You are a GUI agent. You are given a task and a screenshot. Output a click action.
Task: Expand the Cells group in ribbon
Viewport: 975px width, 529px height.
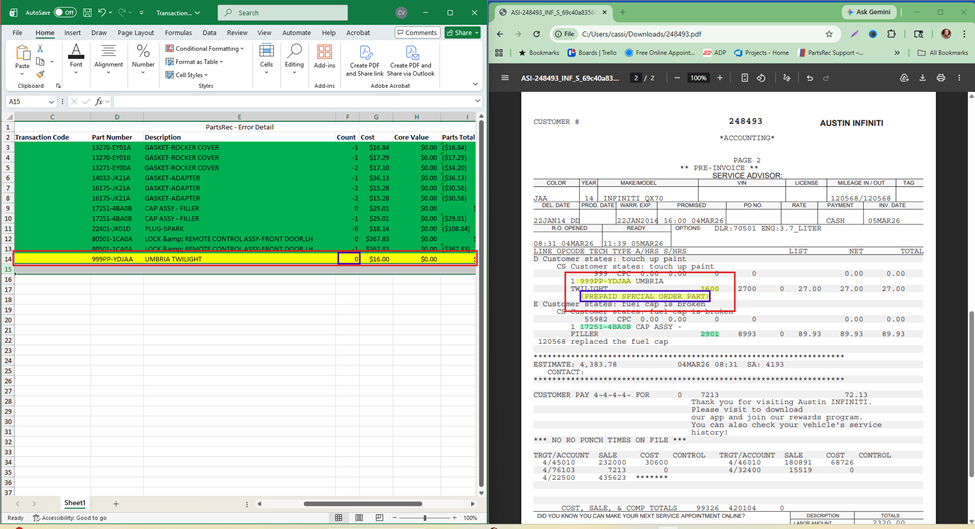[x=266, y=60]
